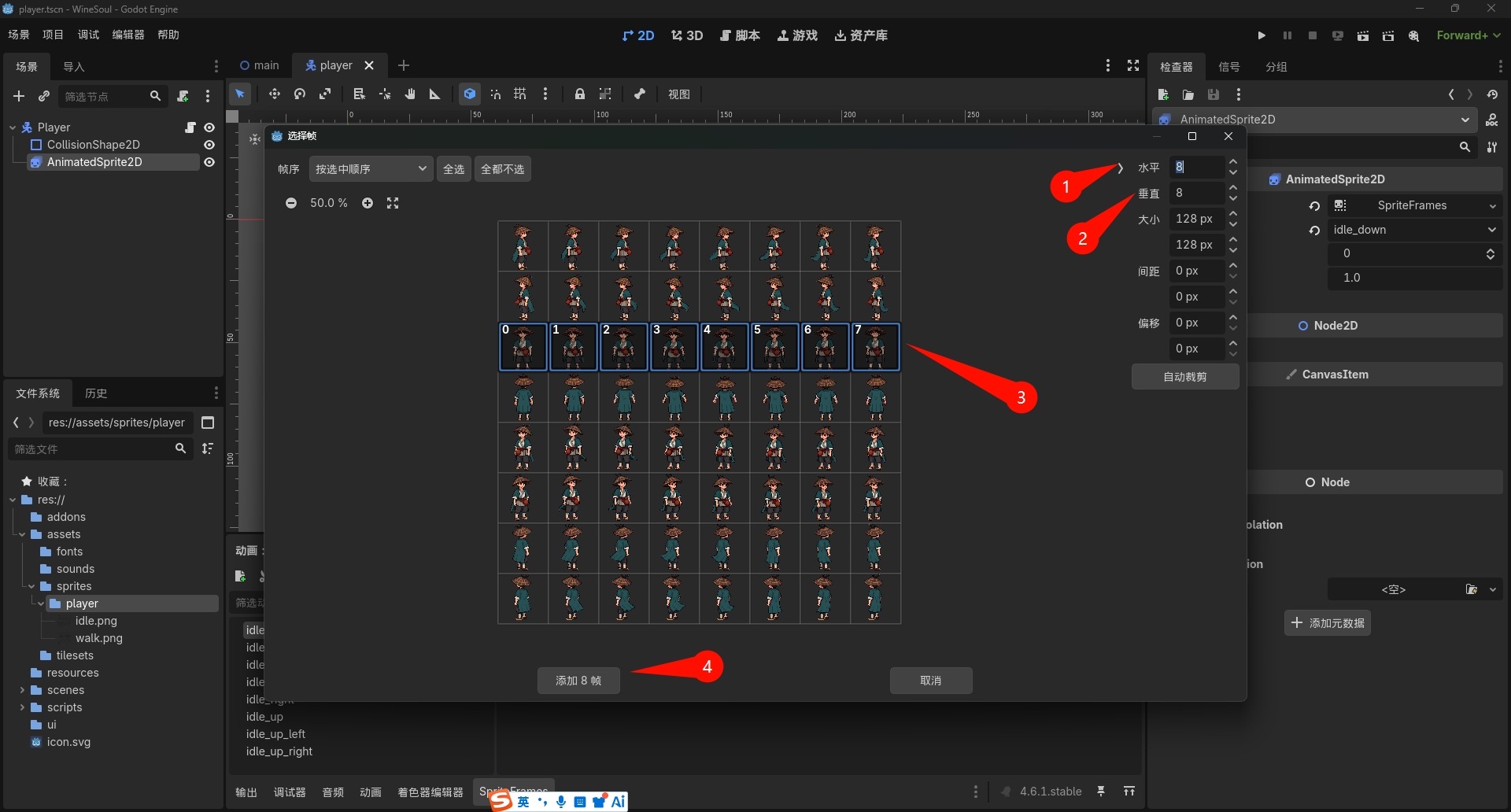The image size is (1511, 812).
Task: Click the 添加元数据 button
Action: click(1328, 623)
